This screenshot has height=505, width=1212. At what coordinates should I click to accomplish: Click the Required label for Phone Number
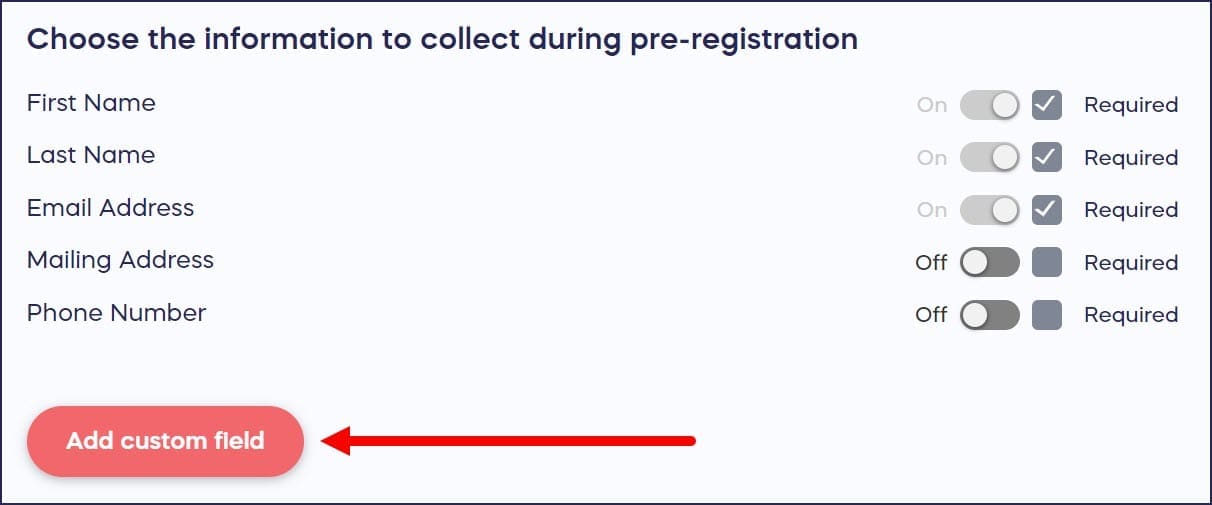pos(1131,315)
